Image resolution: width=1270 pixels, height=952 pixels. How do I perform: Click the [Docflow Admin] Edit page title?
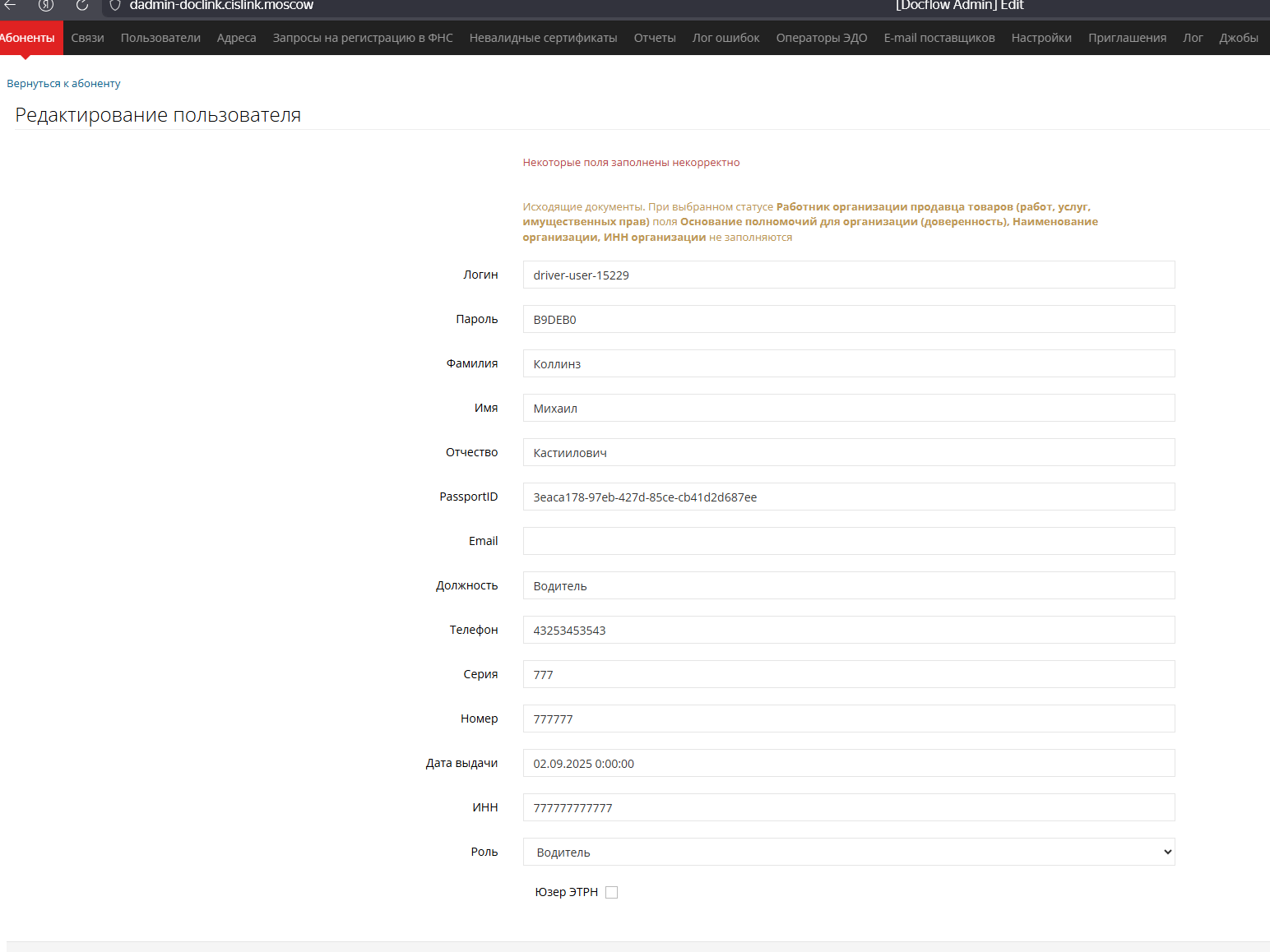pos(959,5)
